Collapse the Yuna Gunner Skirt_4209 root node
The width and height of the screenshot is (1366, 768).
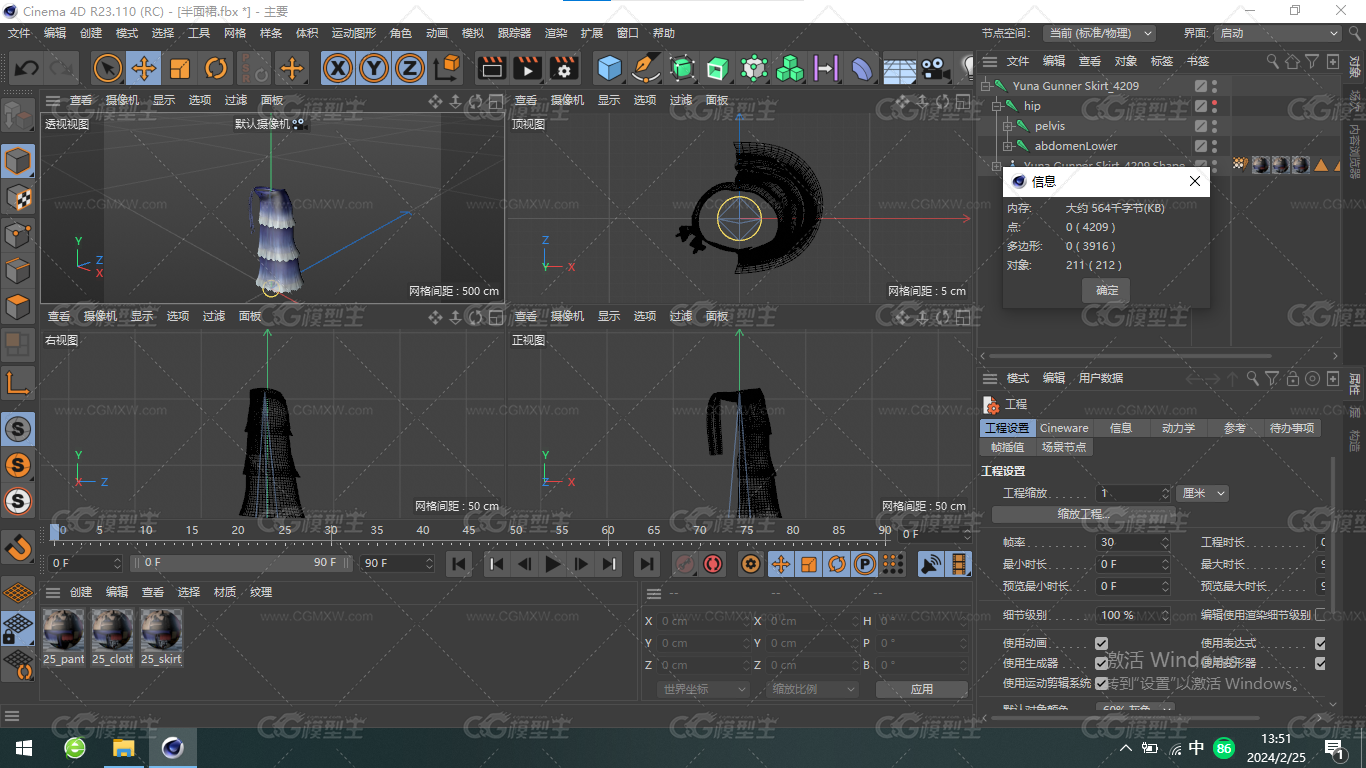click(985, 86)
